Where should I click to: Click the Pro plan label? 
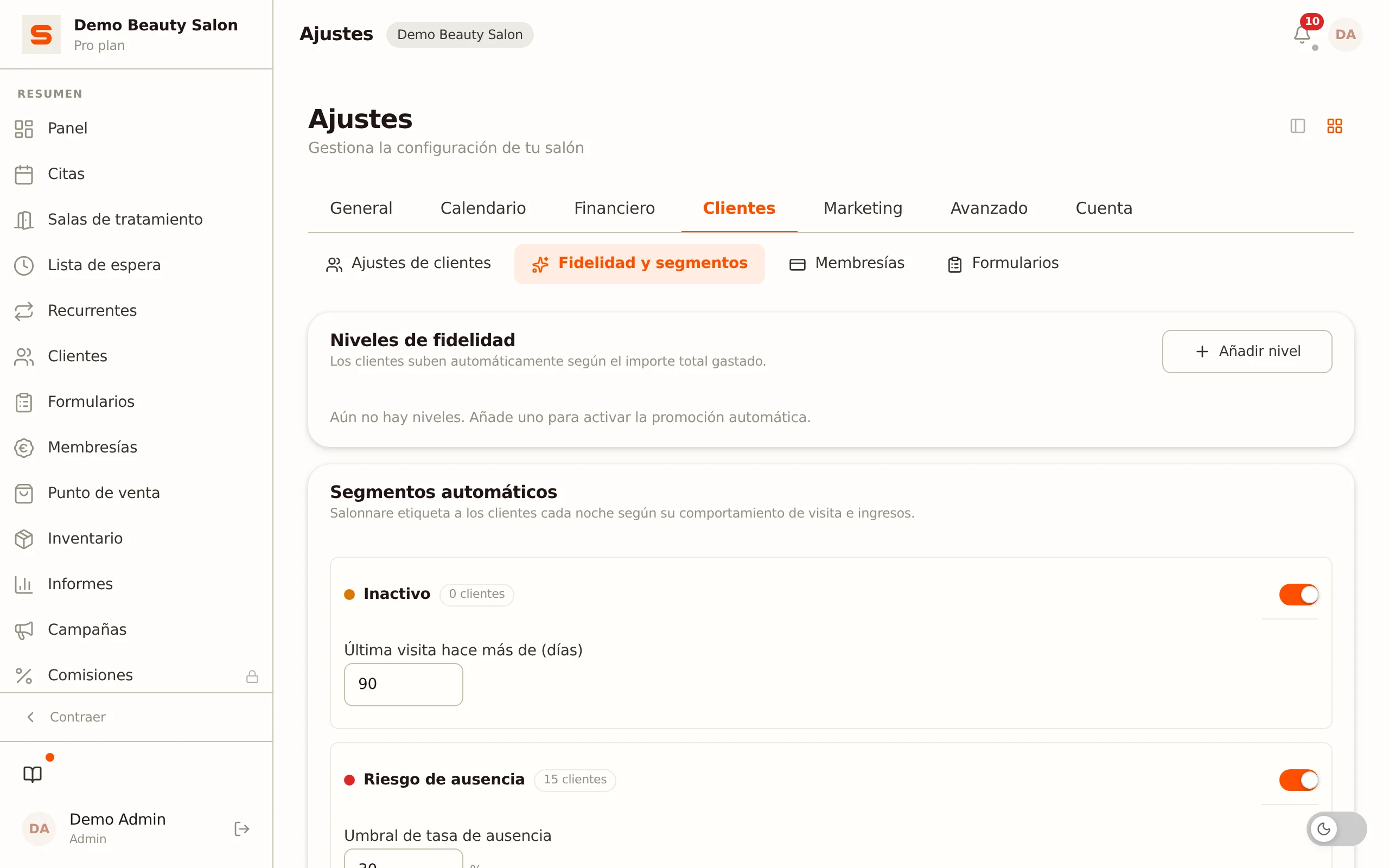tap(99, 46)
